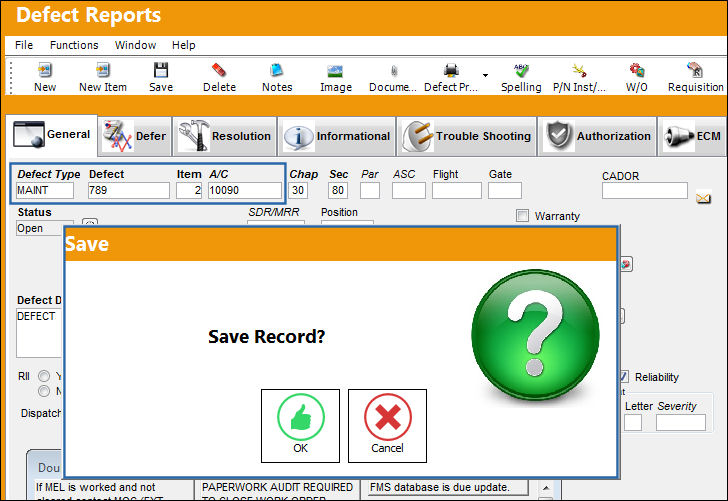Click the W/O toolbar icon
The width and height of the screenshot is (728, 501).
pyautogui.click(x=637, y=70)
